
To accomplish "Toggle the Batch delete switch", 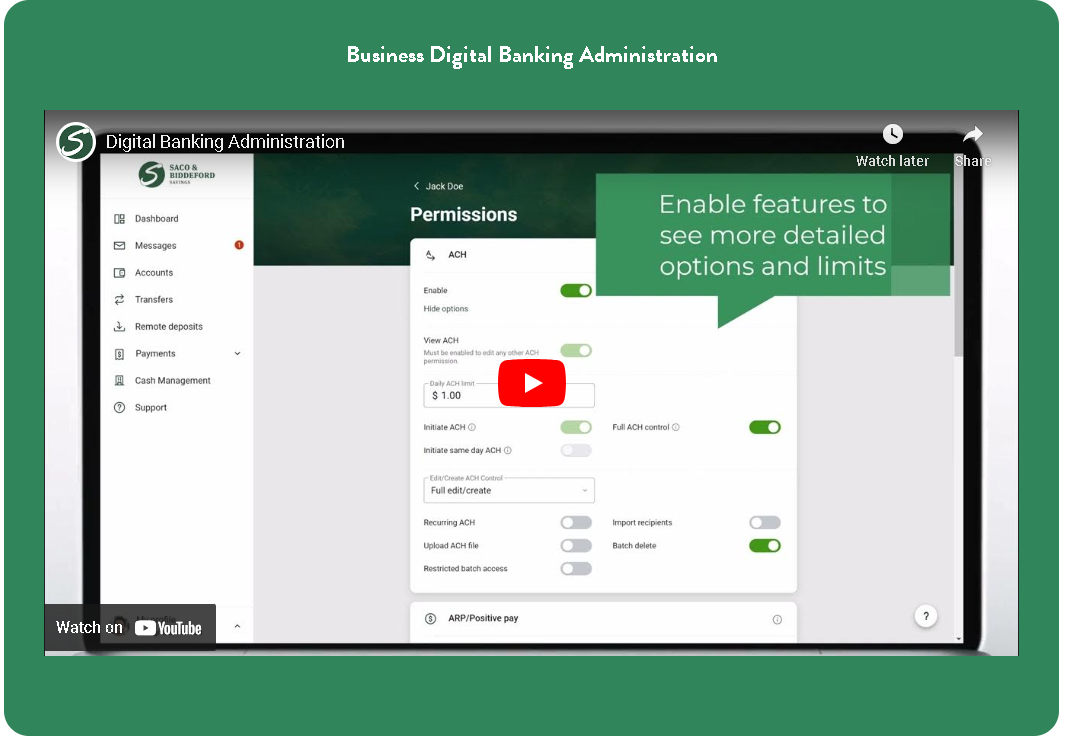I will pos(765,545).
